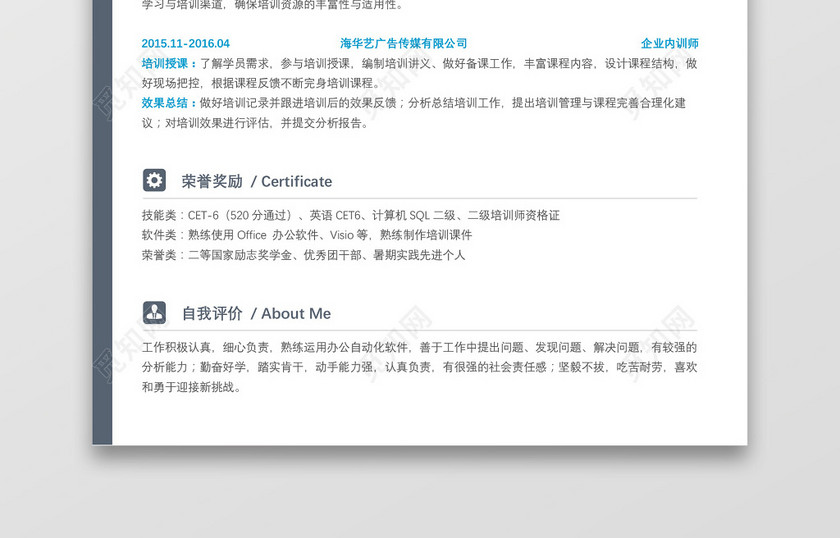Click the line starting 好现场把控
Screen dimensions: 840x538
pyautogui.click(x=262, y=83)
